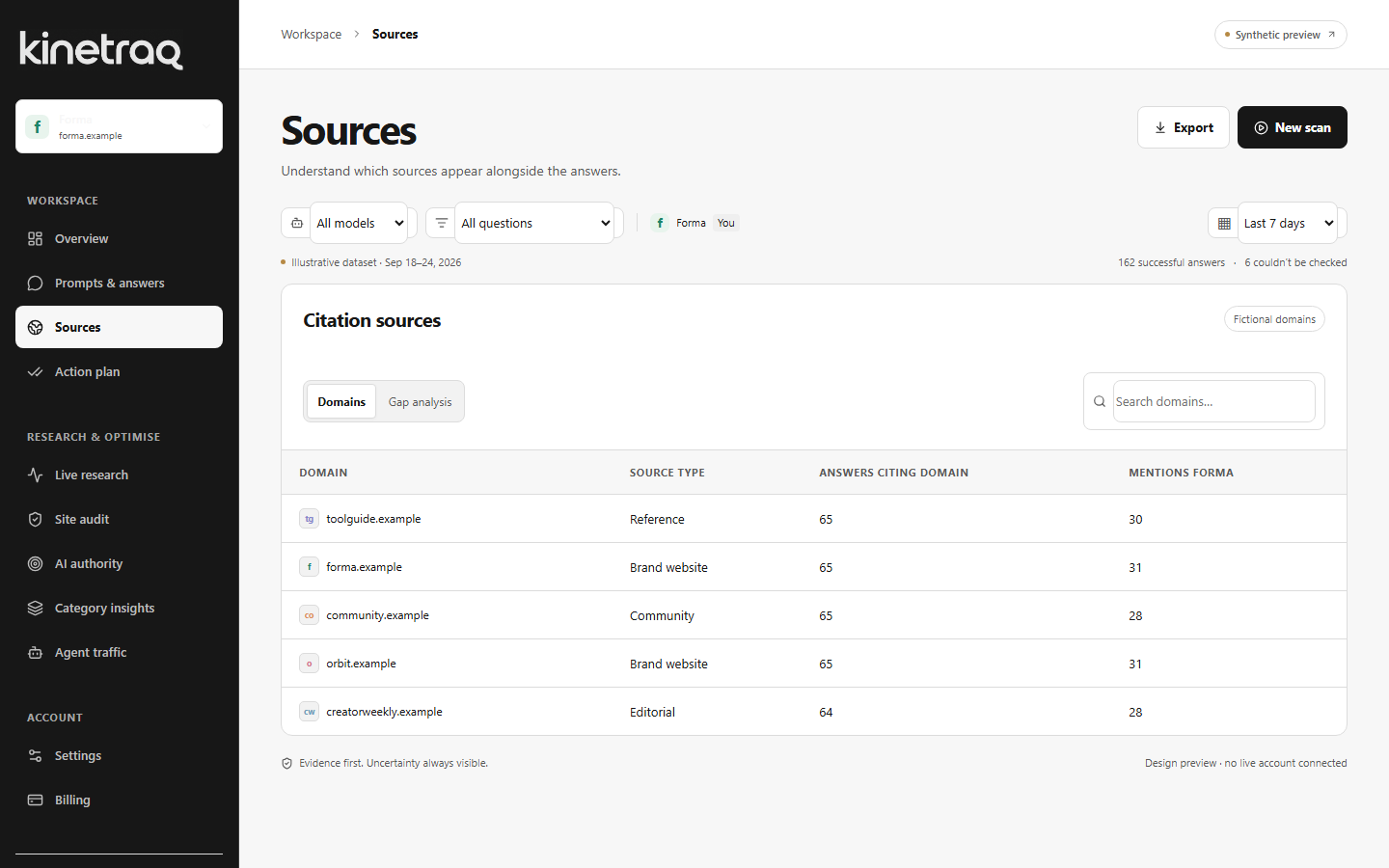Open the Last 7 days date range dropdown

[1288, 223]
